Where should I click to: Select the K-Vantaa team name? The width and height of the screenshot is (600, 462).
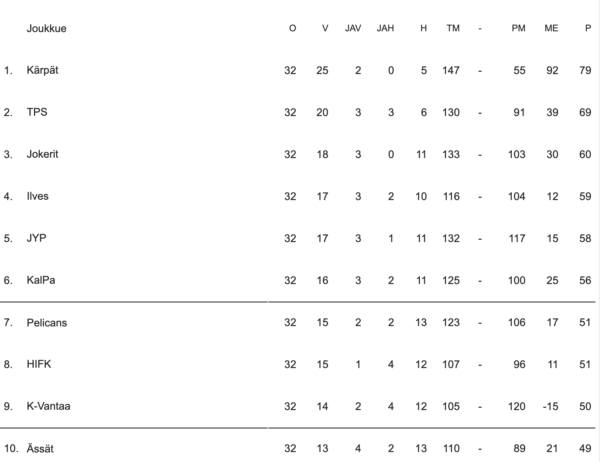pos(48,407)
